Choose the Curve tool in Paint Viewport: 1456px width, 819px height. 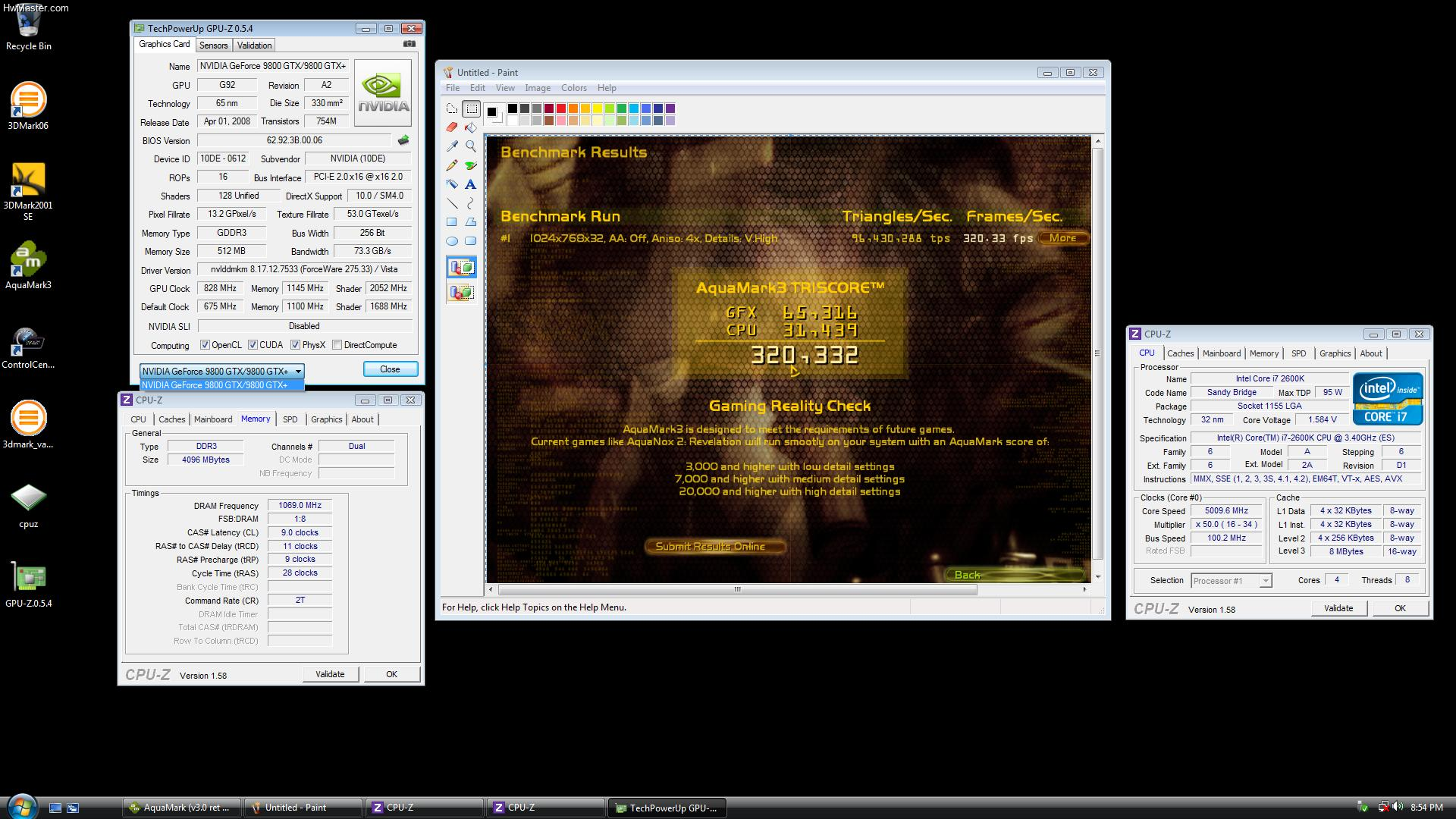[x=471, y=203]
